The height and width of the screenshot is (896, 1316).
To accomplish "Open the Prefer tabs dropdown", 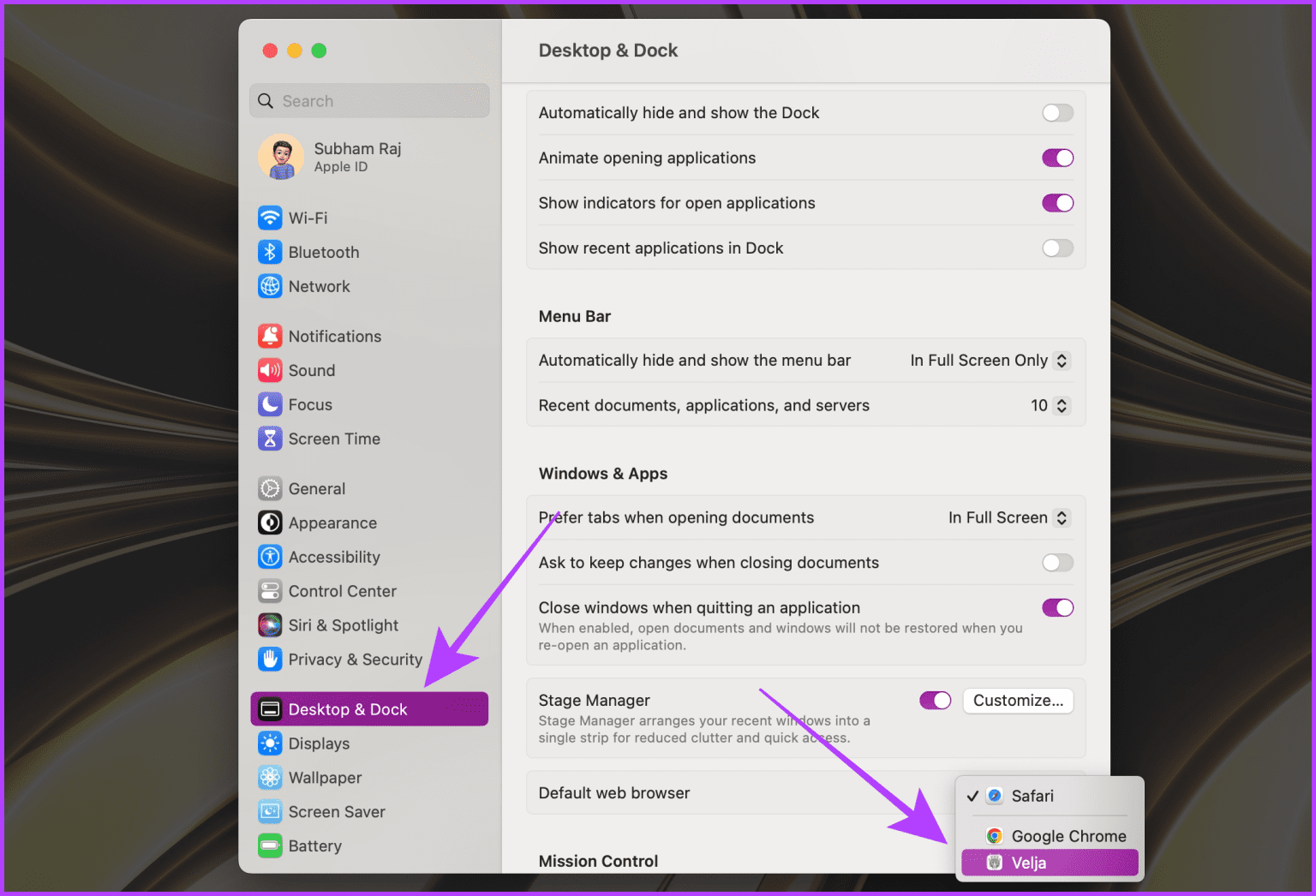I will click(1009, 517).
